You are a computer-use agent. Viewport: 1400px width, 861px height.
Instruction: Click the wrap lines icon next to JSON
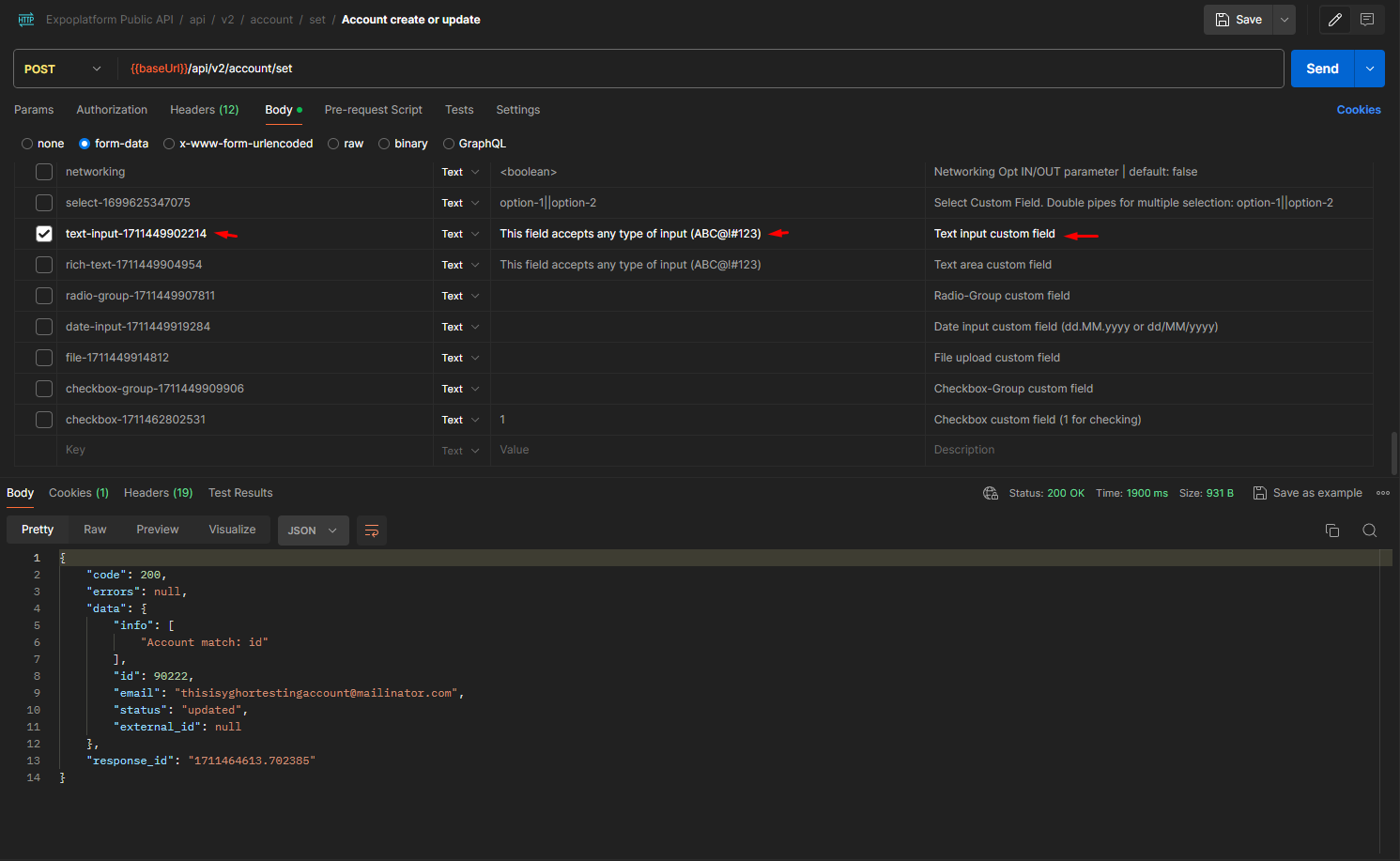click(x=371, y=530)
